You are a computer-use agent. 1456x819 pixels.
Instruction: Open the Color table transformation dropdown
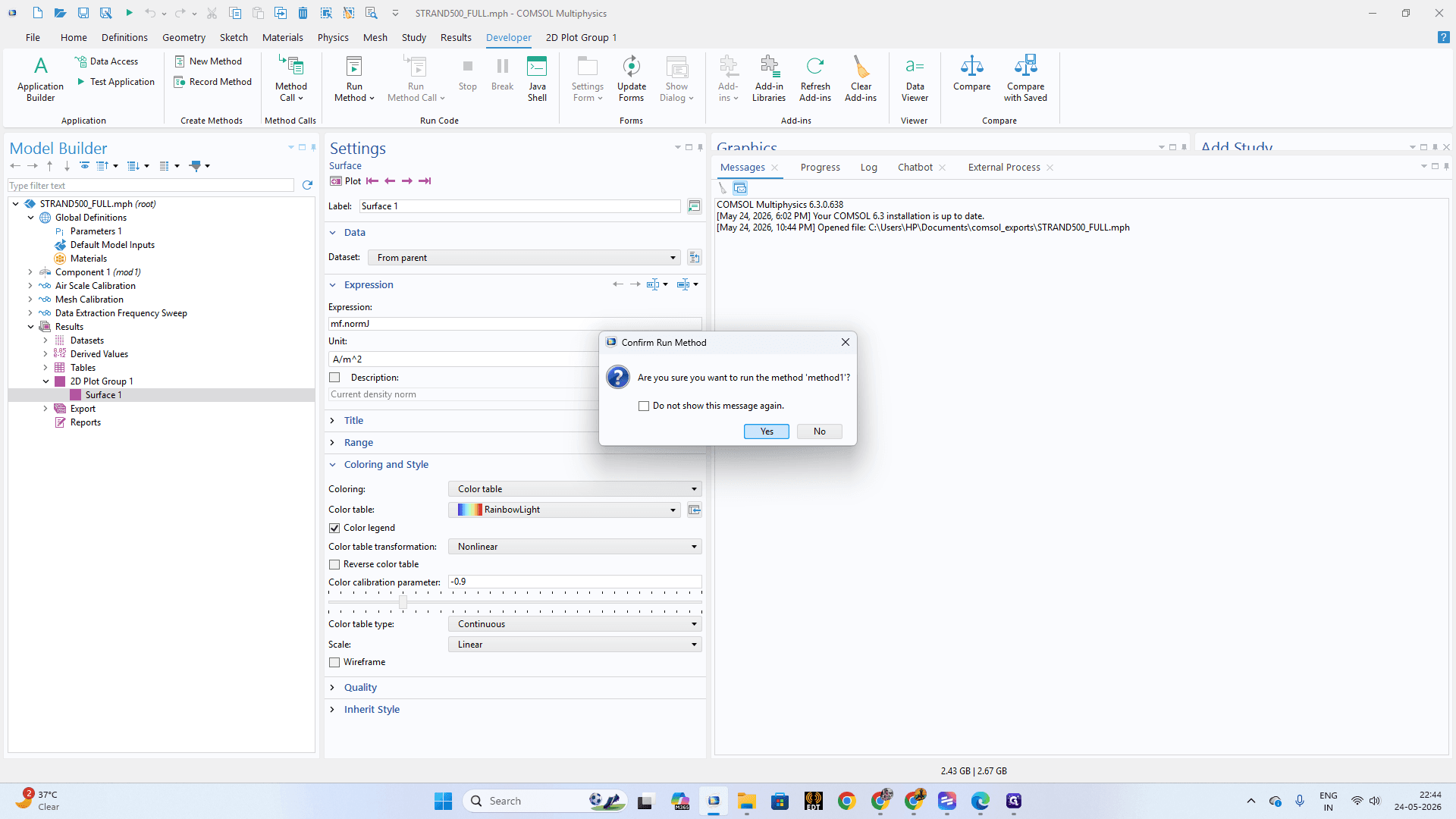coord(575,547)
